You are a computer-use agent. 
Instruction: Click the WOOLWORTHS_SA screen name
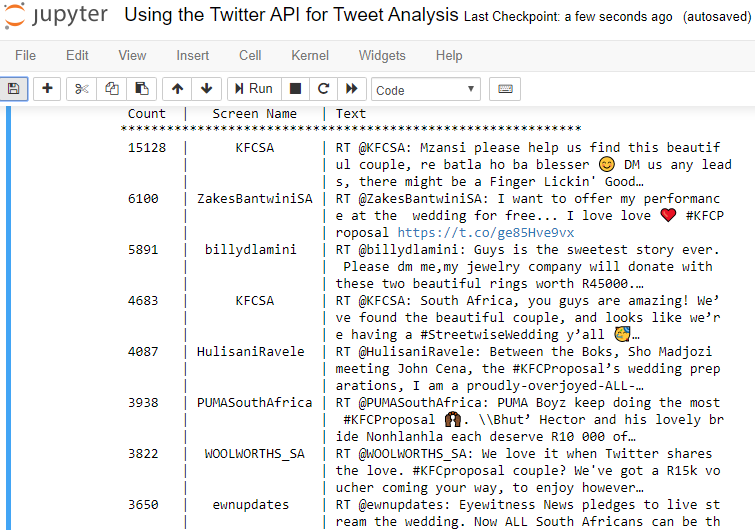click(x=255, y=454)
